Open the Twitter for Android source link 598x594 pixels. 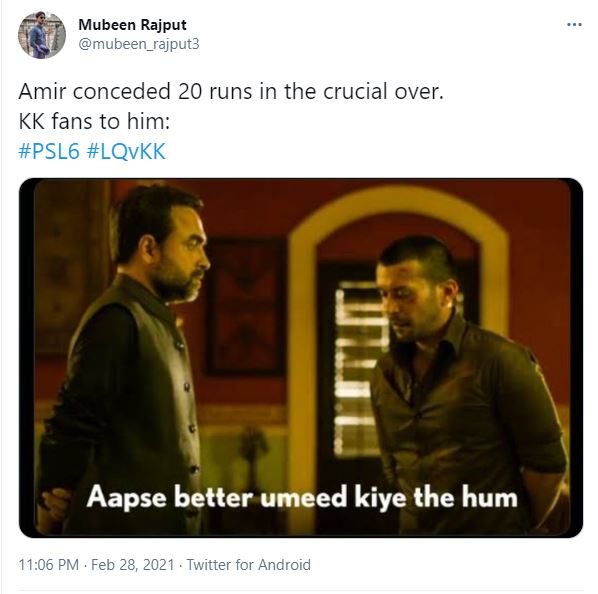click(249, 565)
